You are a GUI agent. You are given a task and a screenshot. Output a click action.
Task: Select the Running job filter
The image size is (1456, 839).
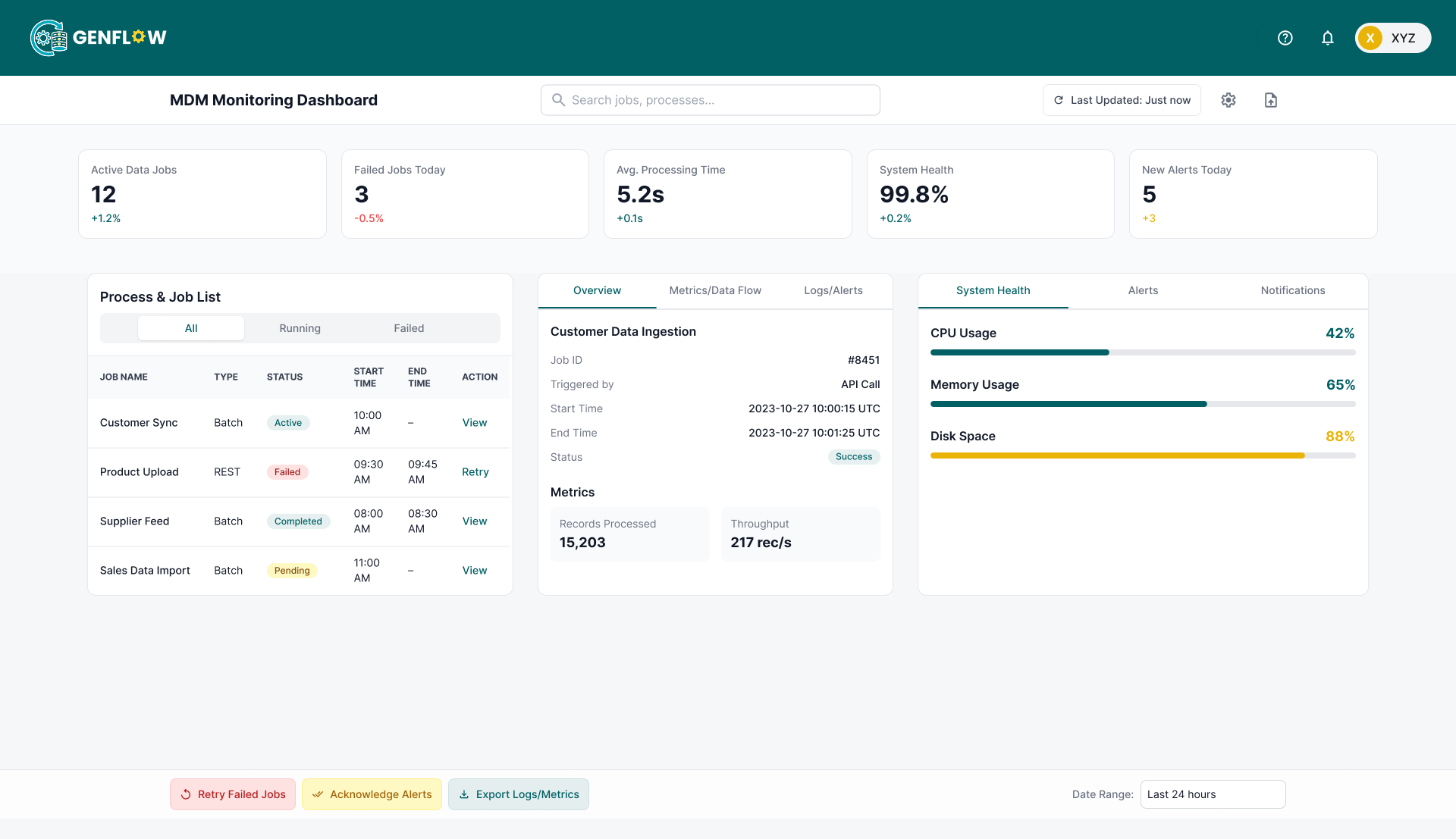click(x=300, y=328)
